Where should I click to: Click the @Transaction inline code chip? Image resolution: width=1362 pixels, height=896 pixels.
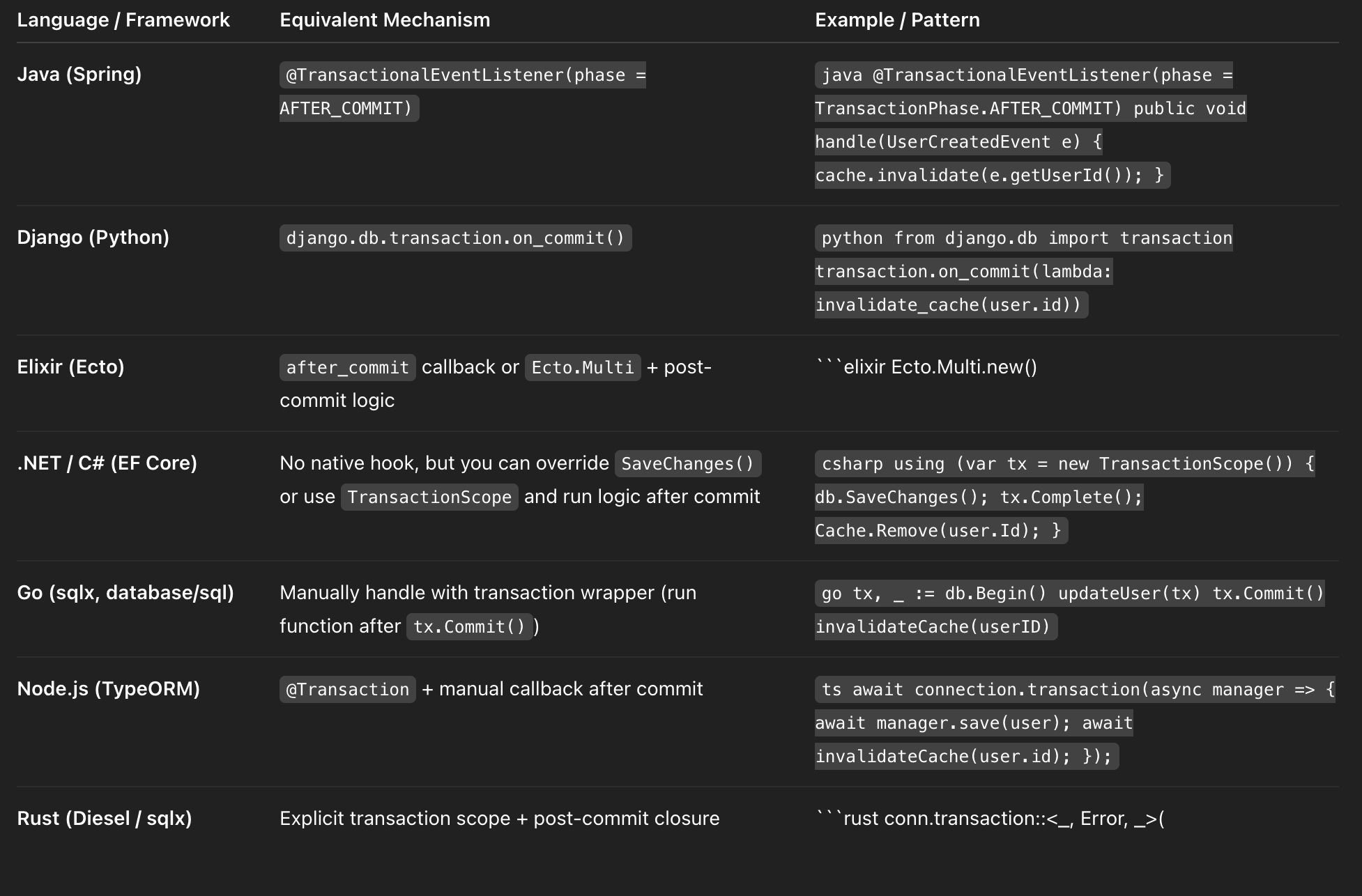pos(348,690)
